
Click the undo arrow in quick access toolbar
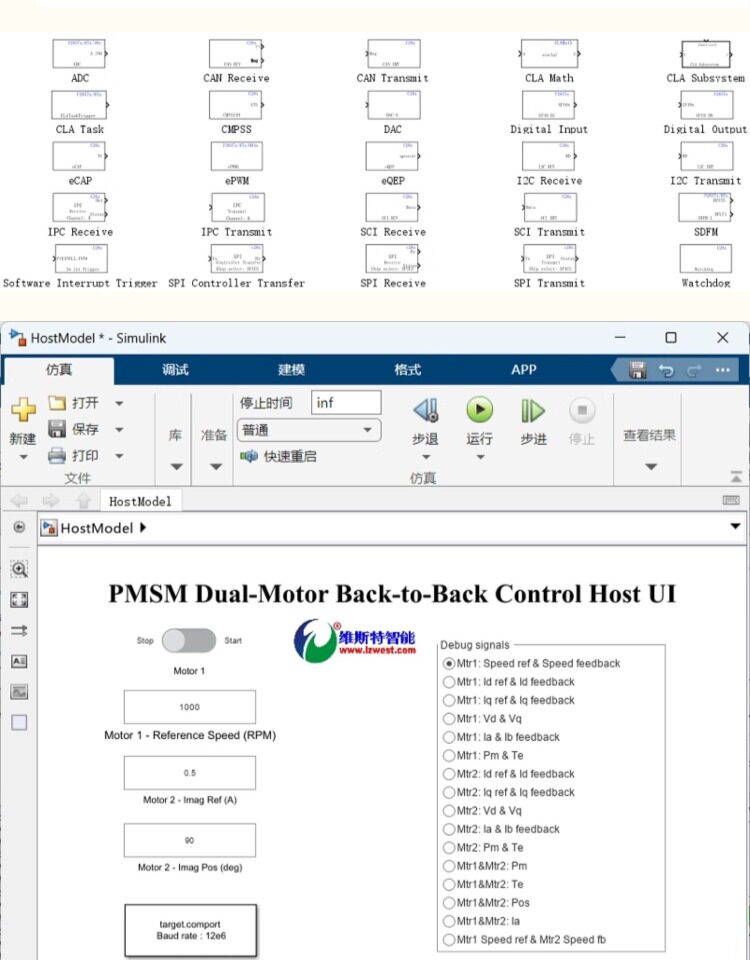[666, 370]
